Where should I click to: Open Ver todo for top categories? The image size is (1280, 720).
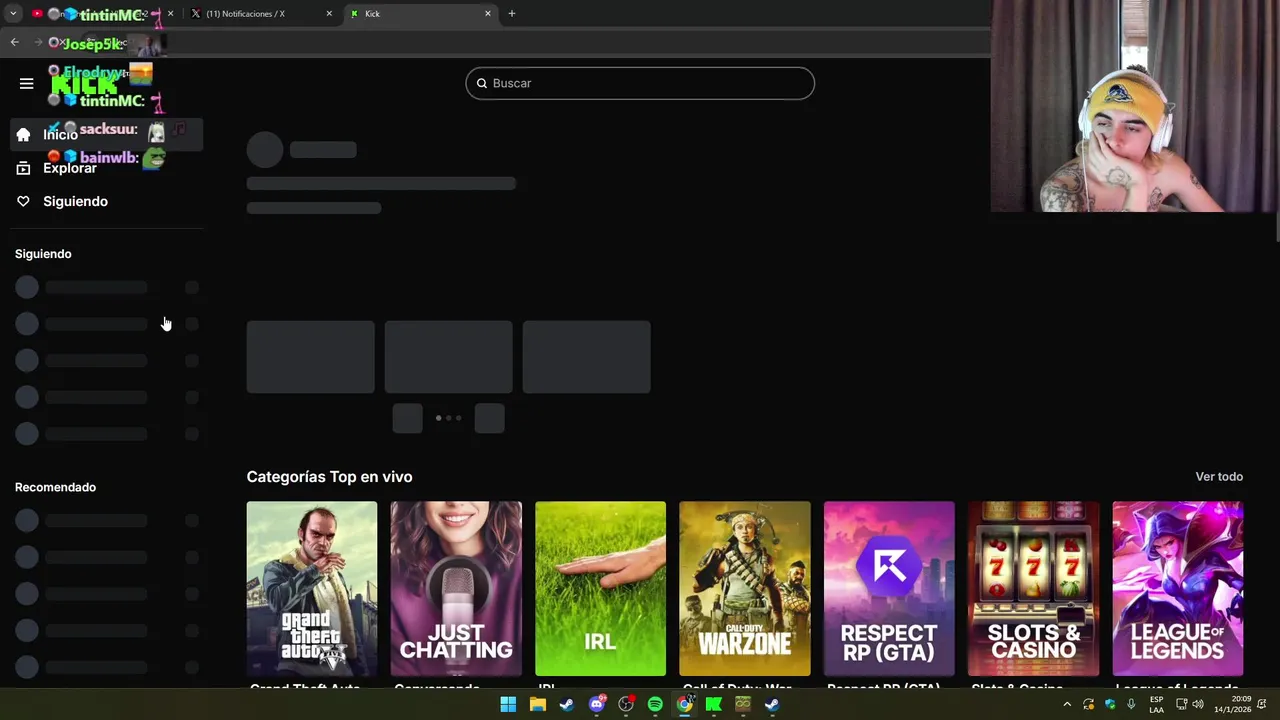1219,476
